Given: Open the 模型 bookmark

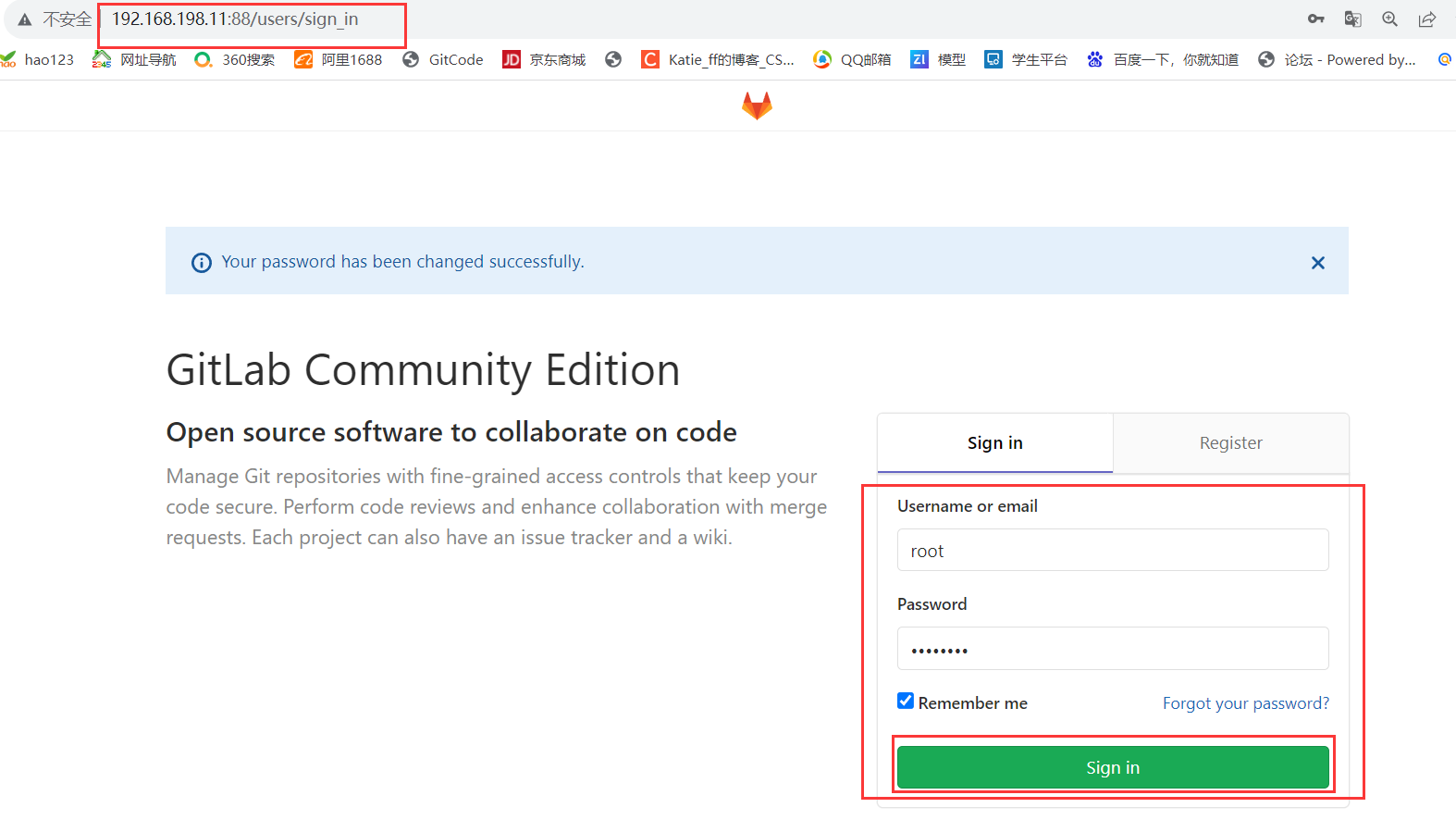Looking at the screenshot, I should (938, 59).
